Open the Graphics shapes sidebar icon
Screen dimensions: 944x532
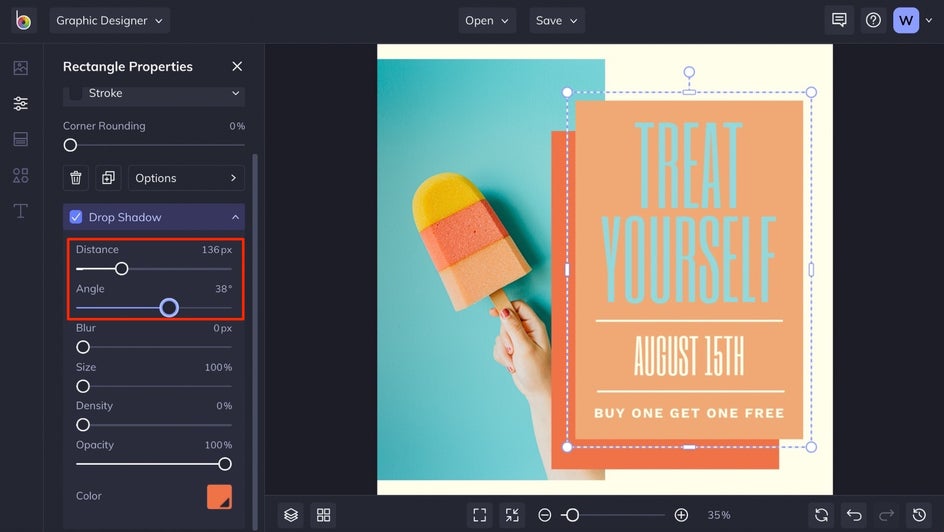[20, 175]
